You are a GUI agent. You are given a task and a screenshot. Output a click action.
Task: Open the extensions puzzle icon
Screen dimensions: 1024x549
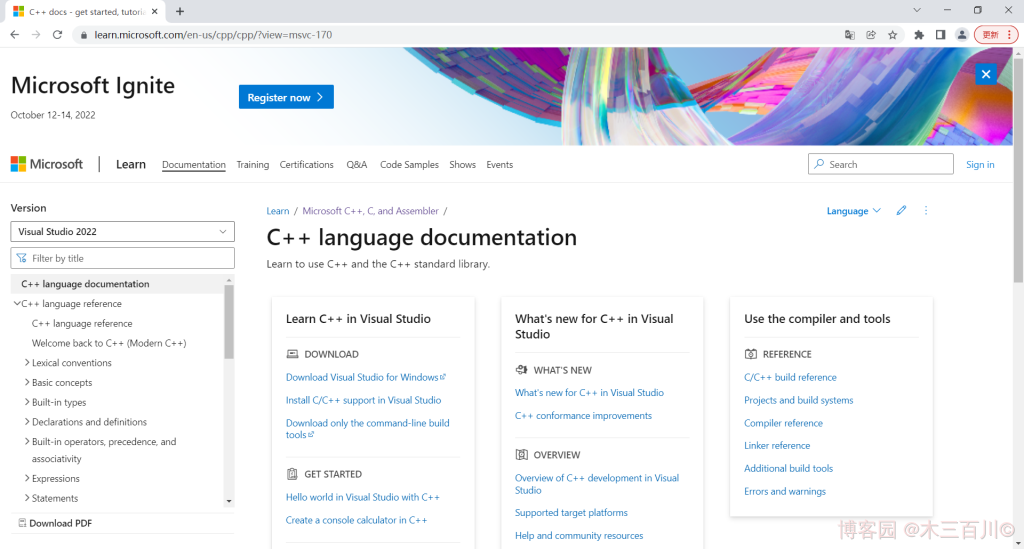(x=919, y=35)
